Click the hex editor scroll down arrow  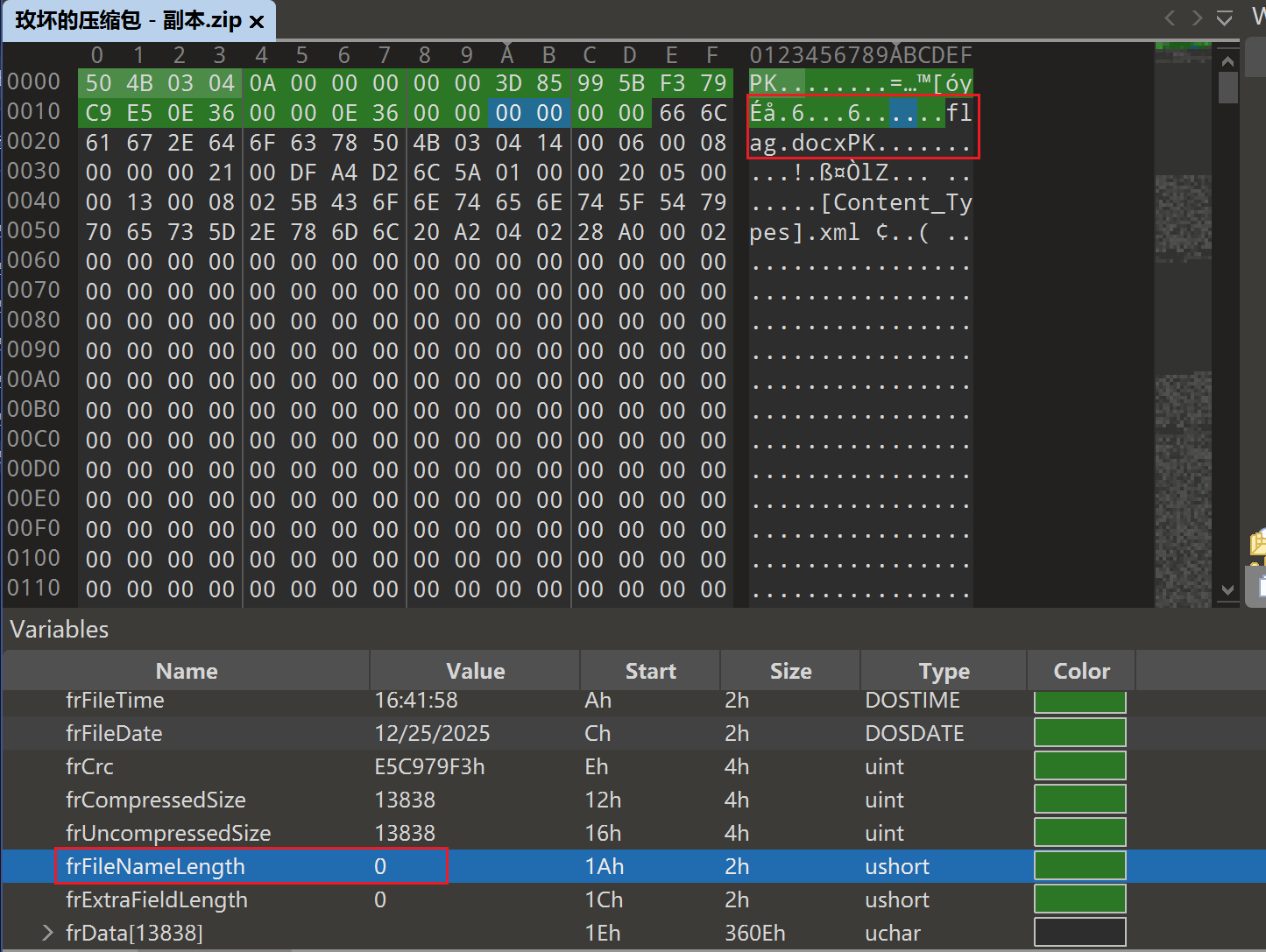tap(1228, 590)
